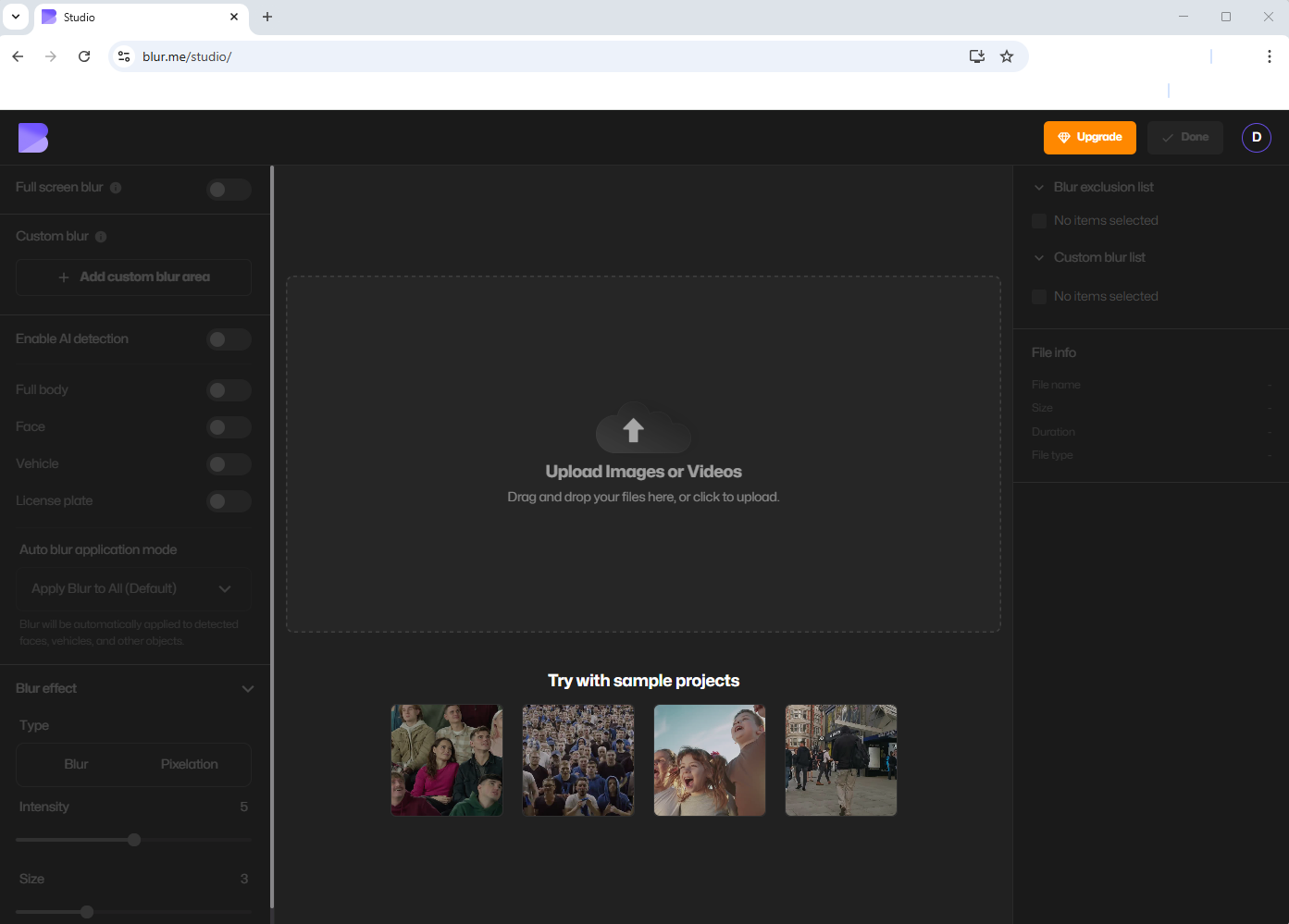
Task: Open the user avatar marked D
Action: click(1256, 137)
